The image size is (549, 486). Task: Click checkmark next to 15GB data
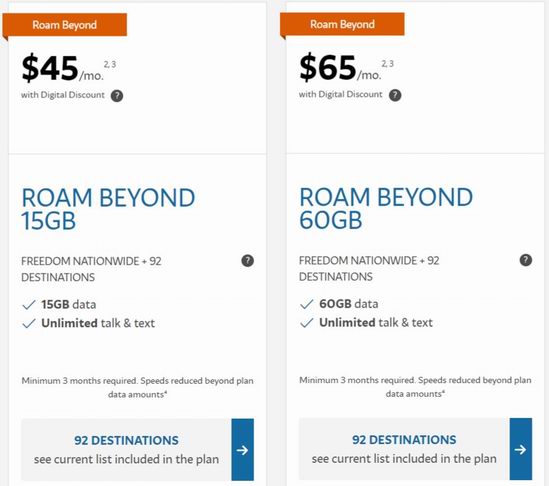(29, 305)
